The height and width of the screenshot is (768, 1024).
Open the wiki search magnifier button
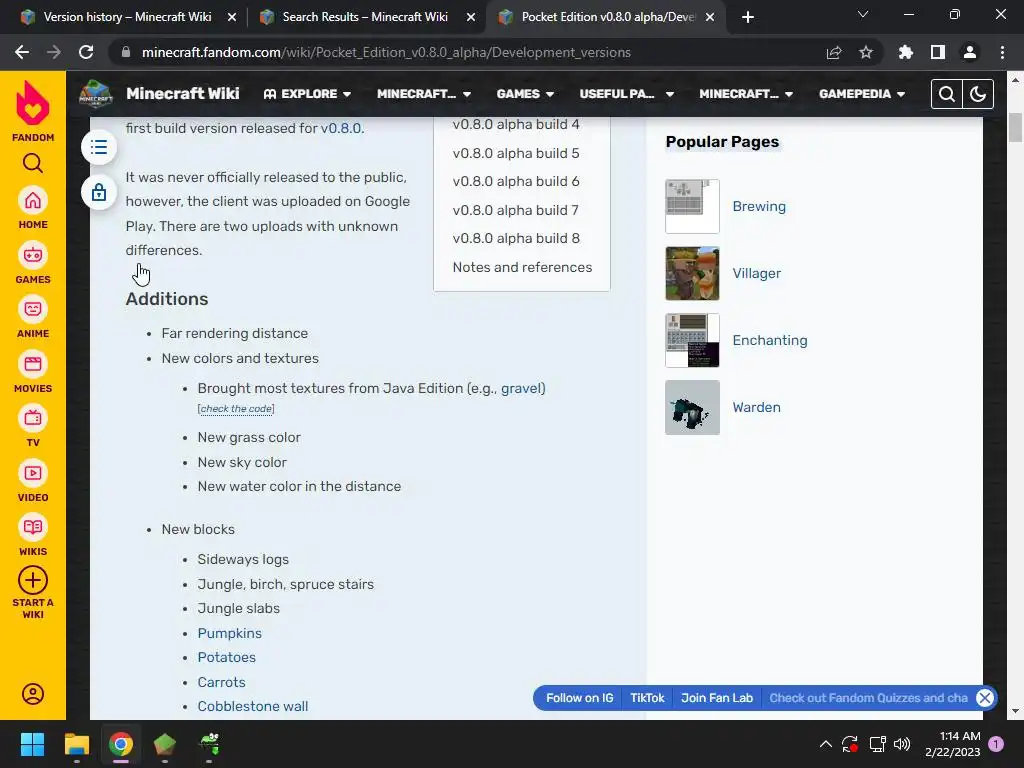coord(946,94)
